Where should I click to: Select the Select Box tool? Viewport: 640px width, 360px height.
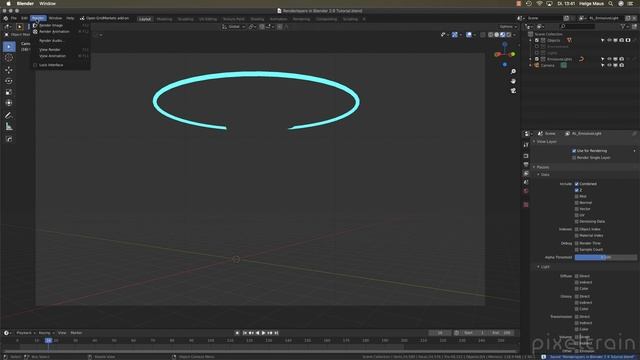point(9,47)
